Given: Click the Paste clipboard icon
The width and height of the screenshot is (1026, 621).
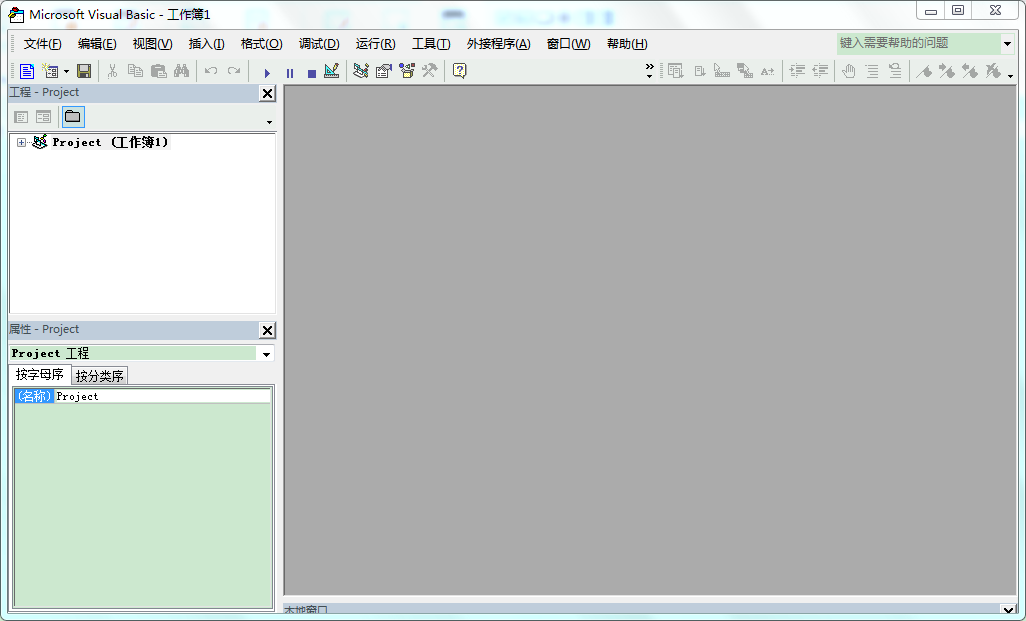Looking at the screenshot, I should (x=158, y=71).
